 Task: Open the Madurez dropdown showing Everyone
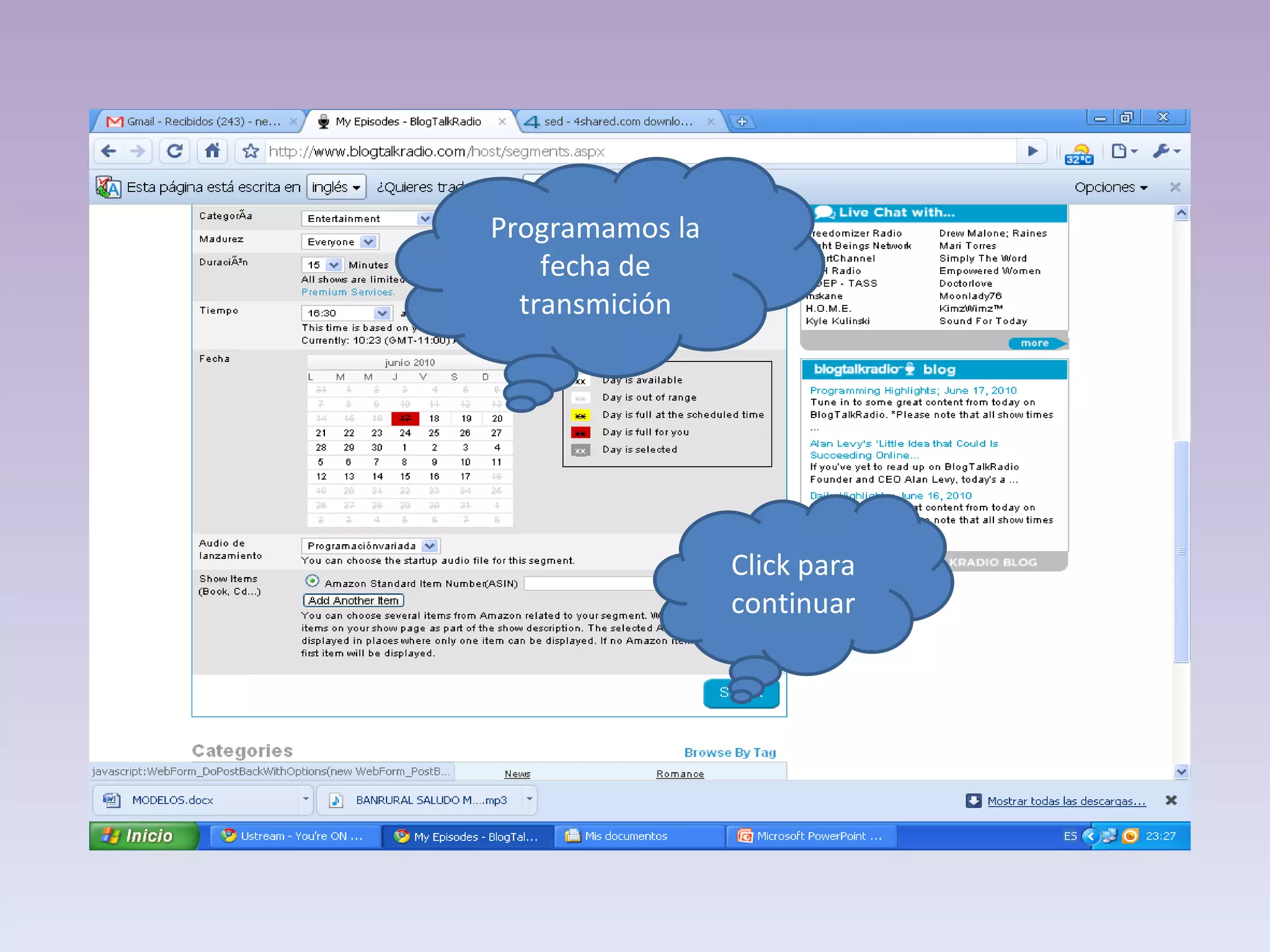(x=340, y=242)
